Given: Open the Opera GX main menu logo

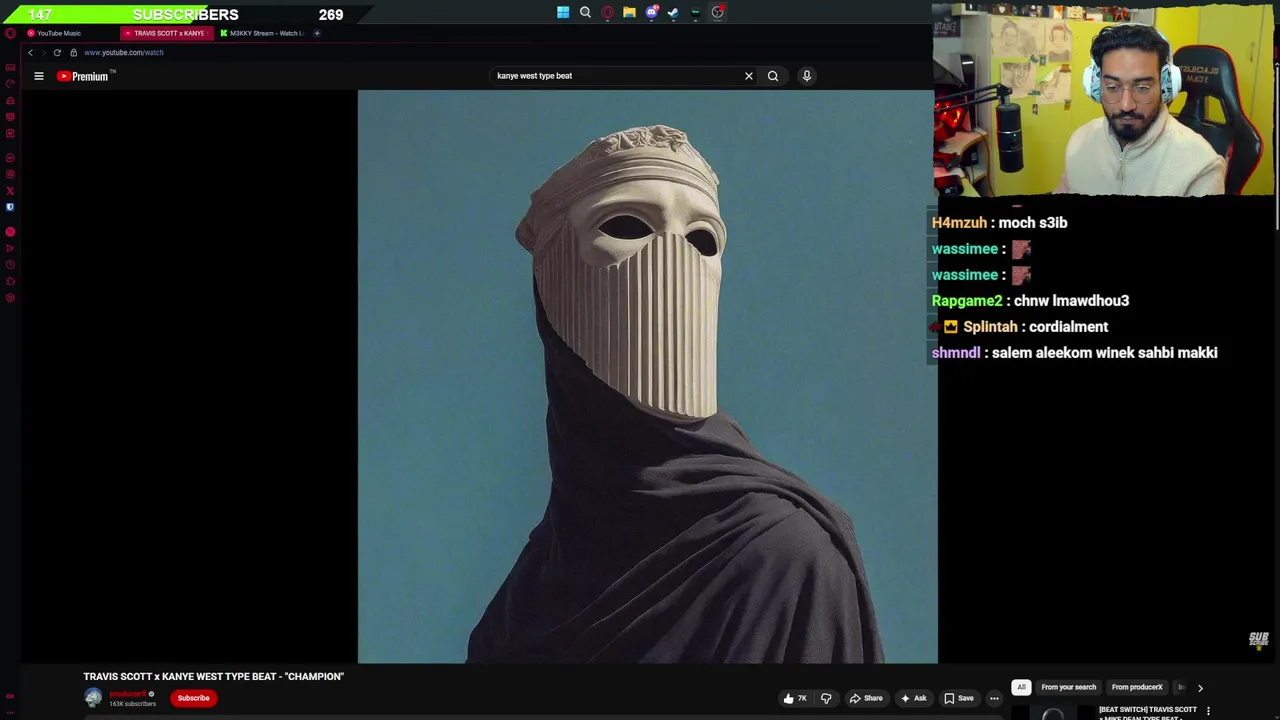Looking at the screenshot, I should [x=10, y=33].
